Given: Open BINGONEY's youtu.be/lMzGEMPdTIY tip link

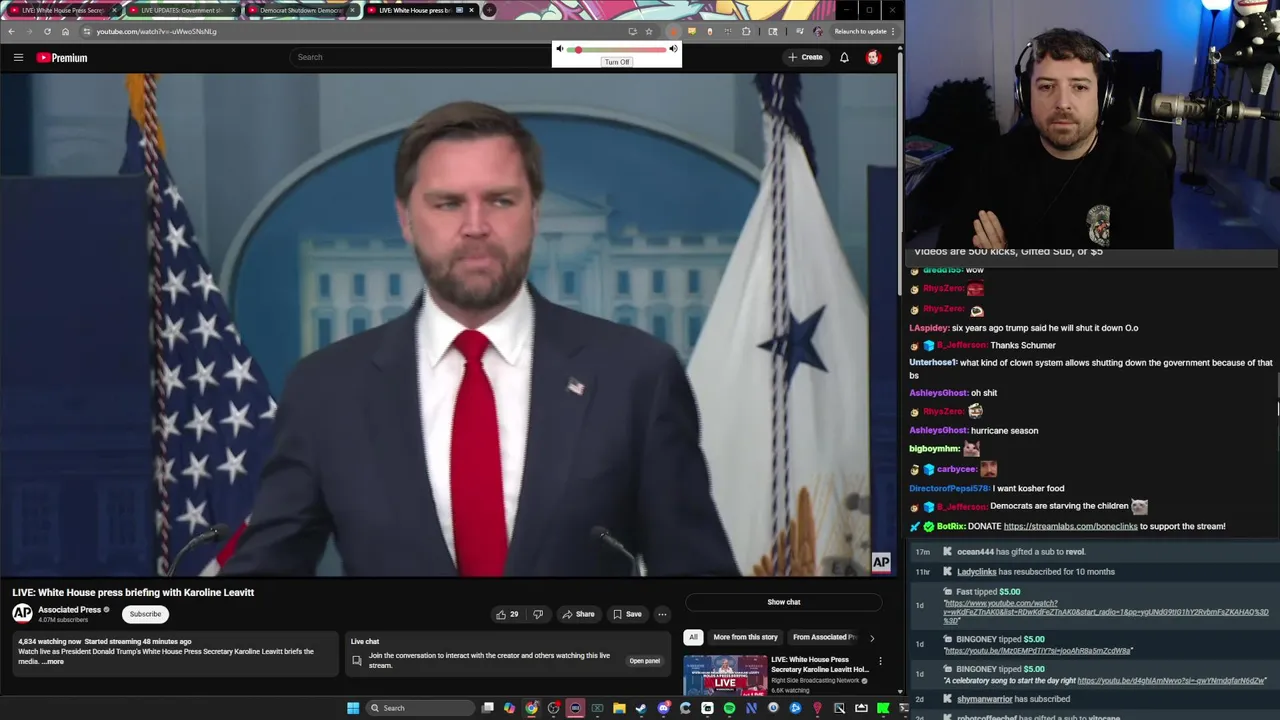Looking at the screenshot, I should click(x=1038, y=651).
